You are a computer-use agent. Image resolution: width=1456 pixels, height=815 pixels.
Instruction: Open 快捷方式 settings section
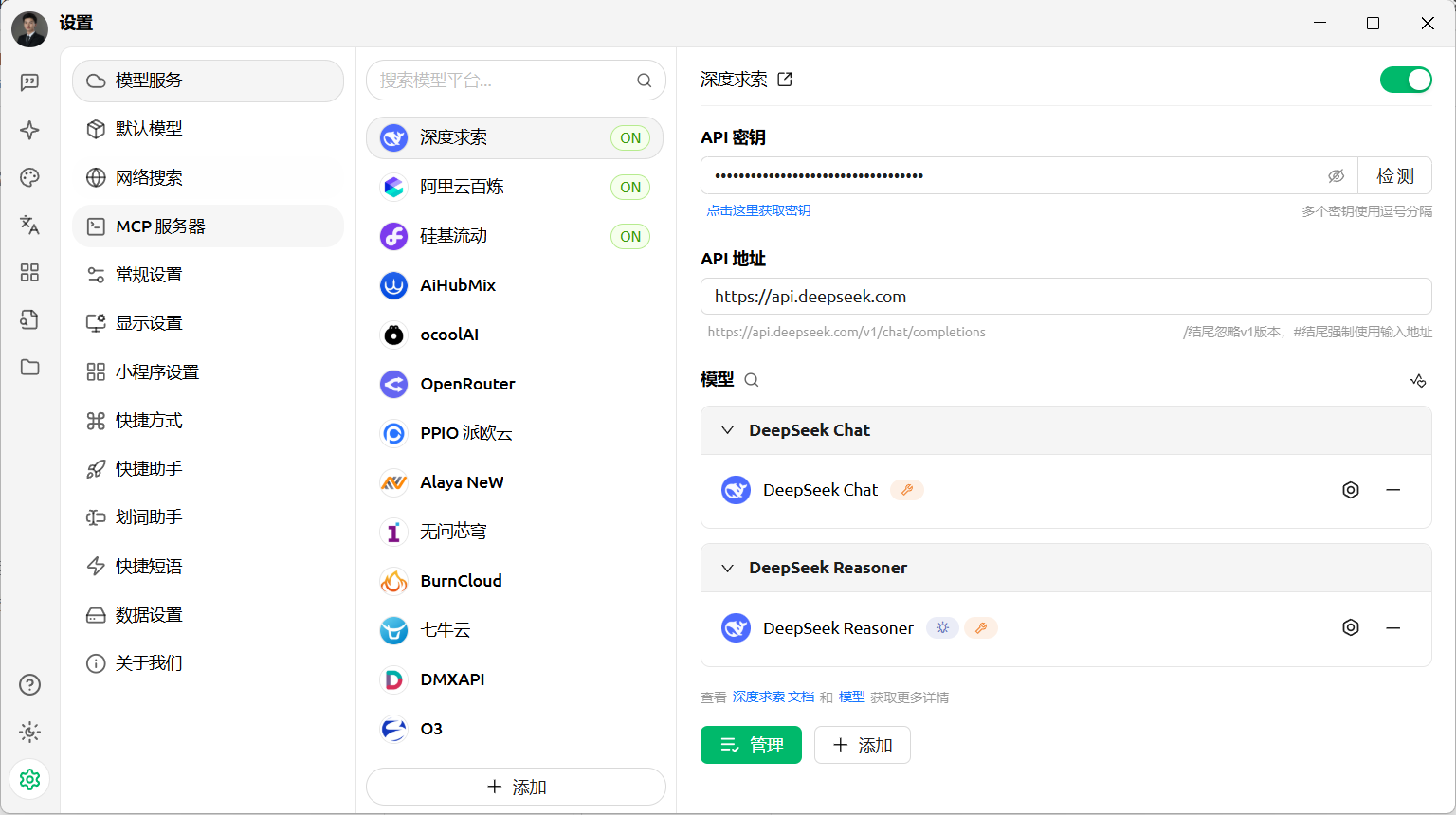click(208, 421)
